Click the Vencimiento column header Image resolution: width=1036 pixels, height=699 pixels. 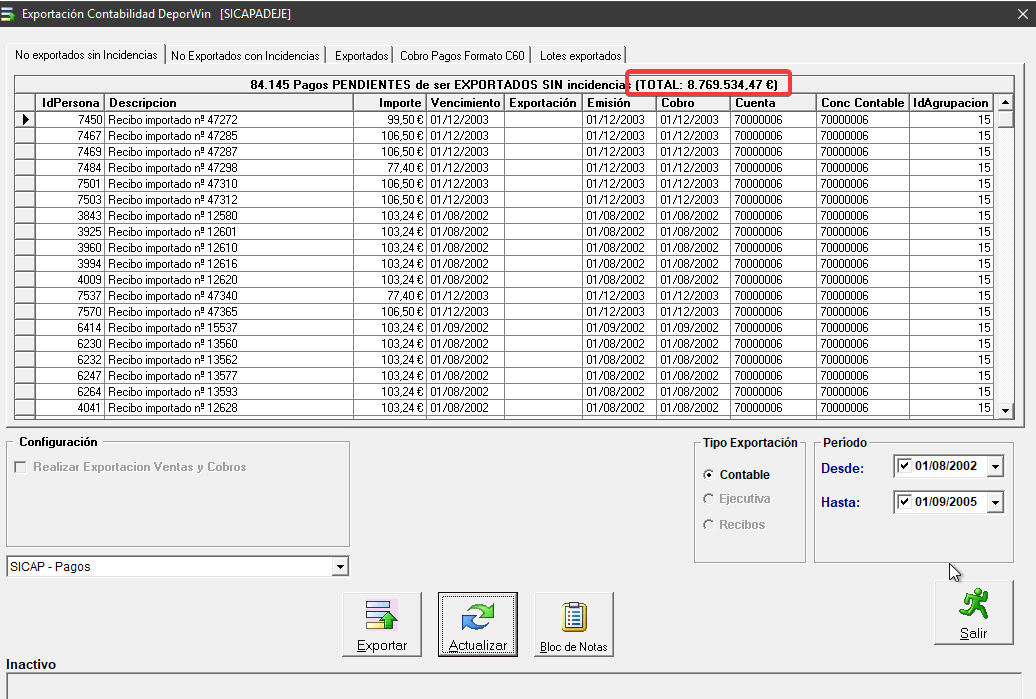click(x=465, y=103)
